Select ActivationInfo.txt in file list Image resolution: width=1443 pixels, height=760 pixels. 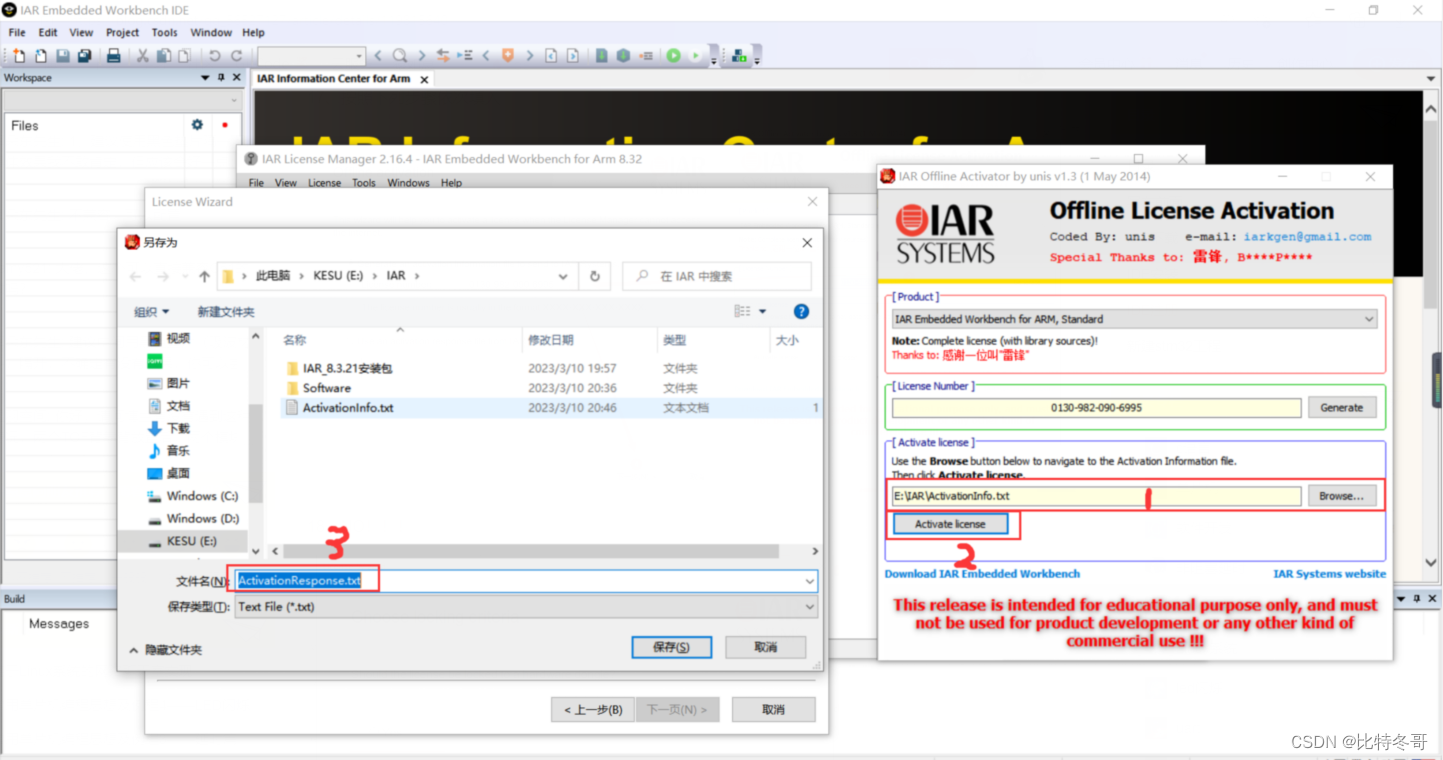[x=348, y=408]
